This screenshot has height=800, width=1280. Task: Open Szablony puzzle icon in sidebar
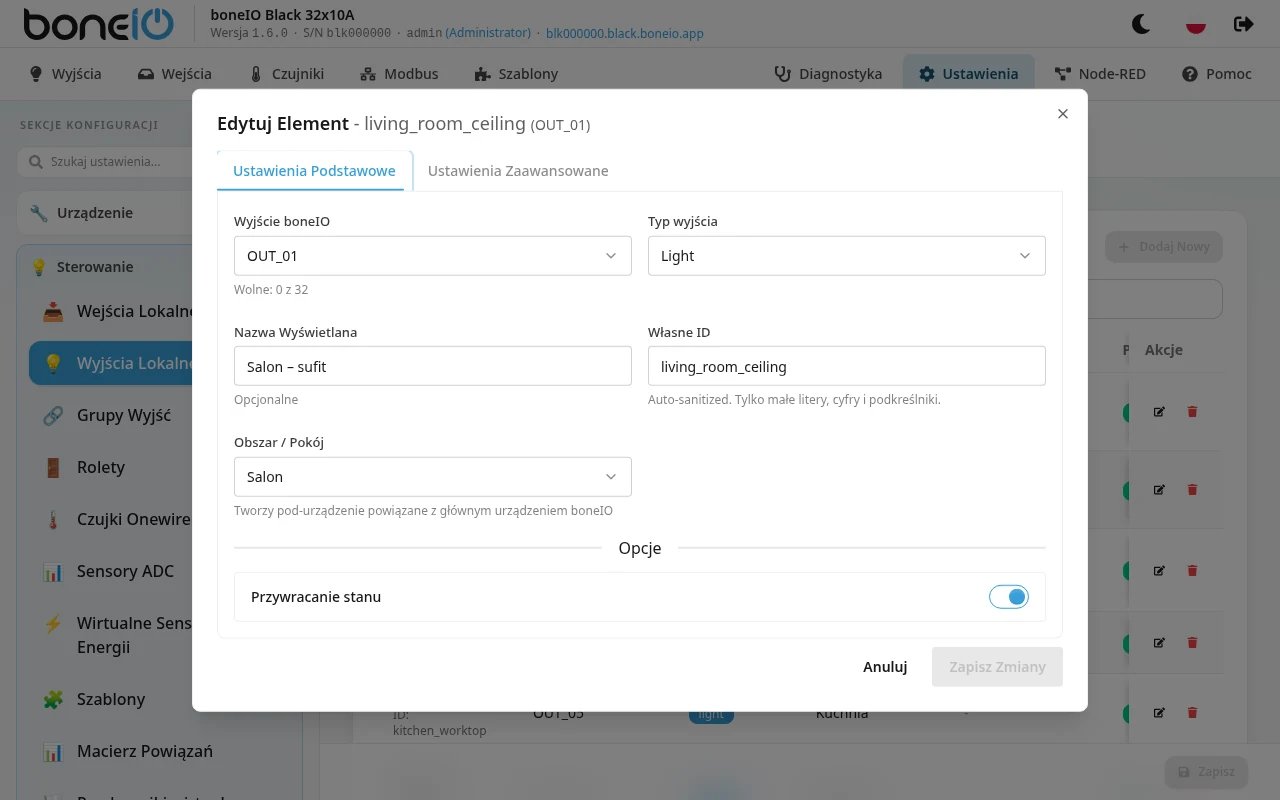[x=110, y=699]
